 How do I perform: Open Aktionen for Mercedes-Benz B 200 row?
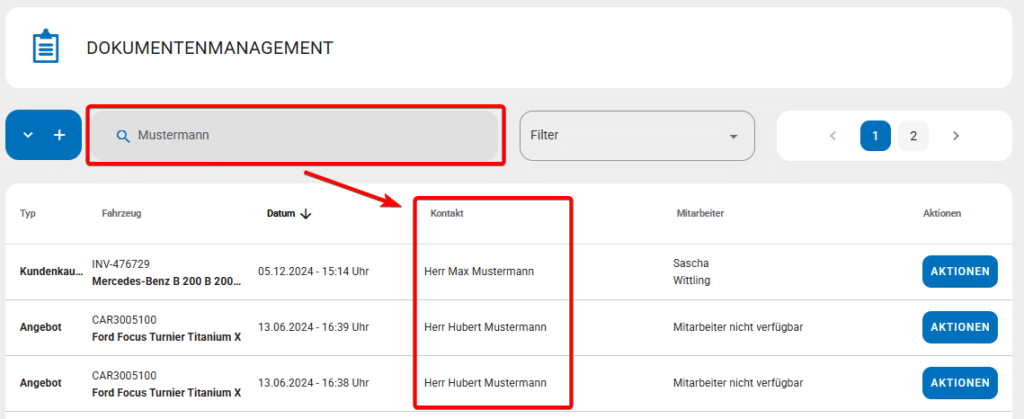(x=960, y=272)
